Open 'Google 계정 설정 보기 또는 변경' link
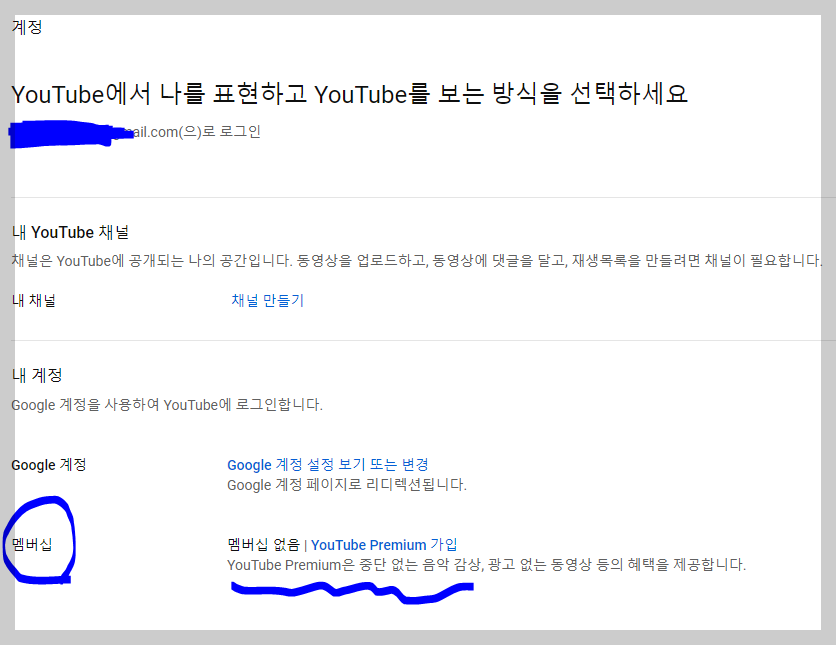Viewport: 836px width, 645px height. pos(328,465)
